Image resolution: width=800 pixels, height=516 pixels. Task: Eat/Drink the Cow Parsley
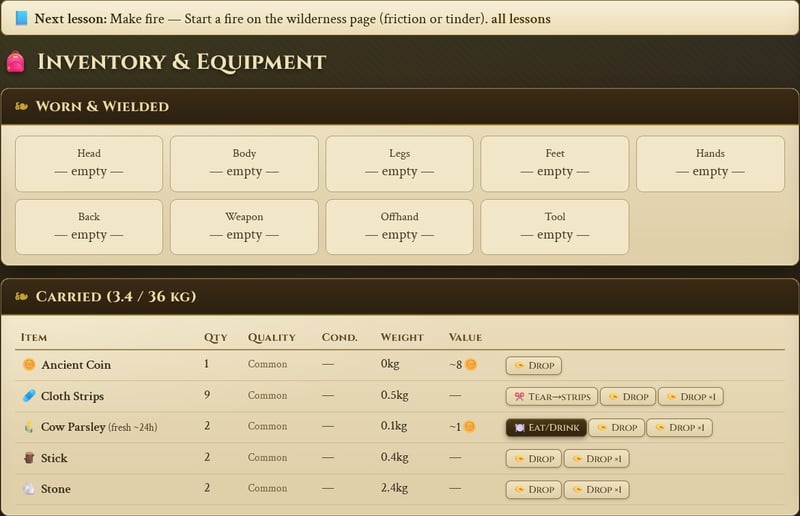pos(546,428)
